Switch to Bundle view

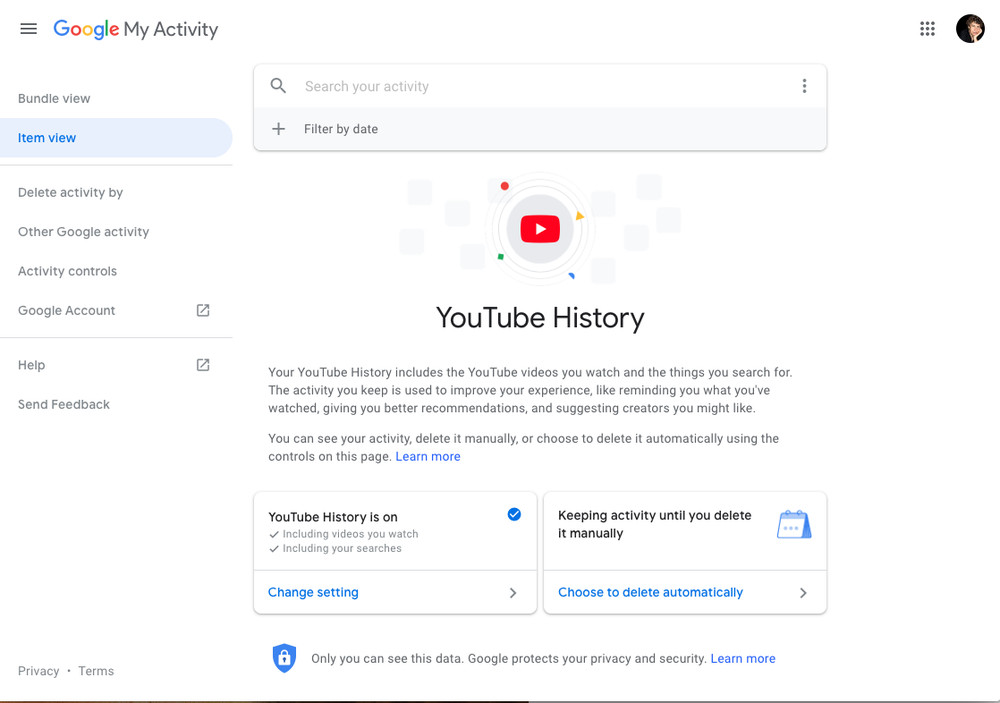tap(54, 98)
